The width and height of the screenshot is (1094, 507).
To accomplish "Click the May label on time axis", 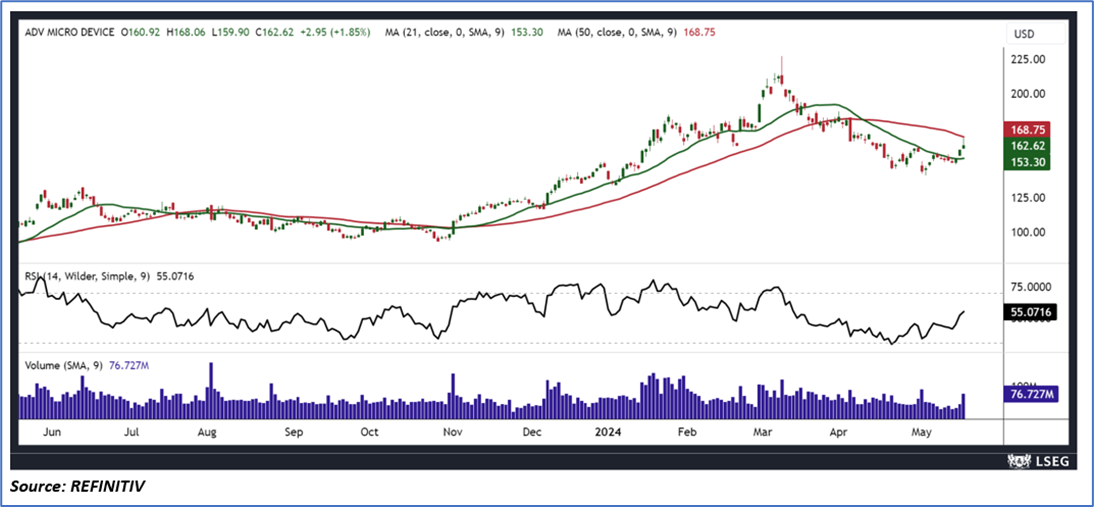I will [923, 432].
